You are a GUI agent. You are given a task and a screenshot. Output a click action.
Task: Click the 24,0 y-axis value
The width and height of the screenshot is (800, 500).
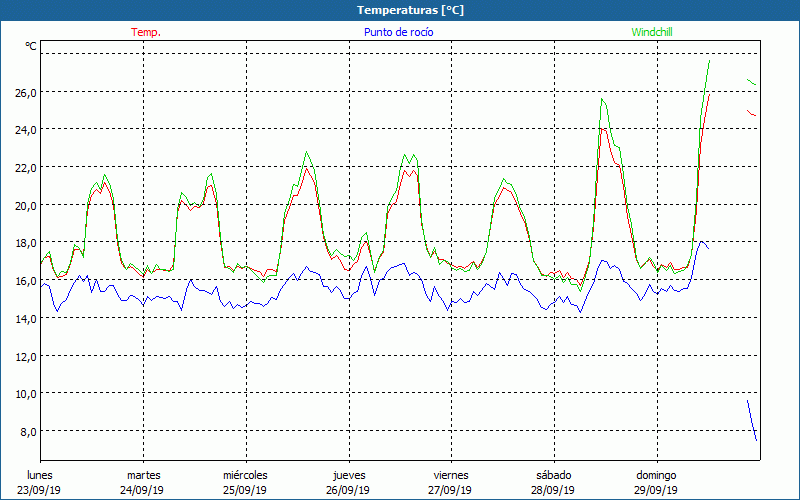pos(26,130)
